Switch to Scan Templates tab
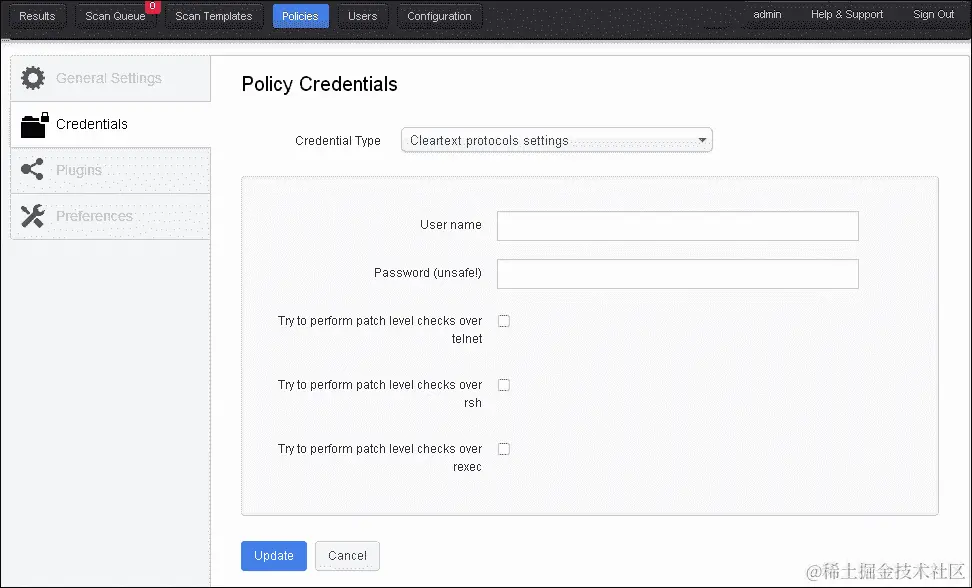Viewport: 972px width, 588px height. point(213,16)
